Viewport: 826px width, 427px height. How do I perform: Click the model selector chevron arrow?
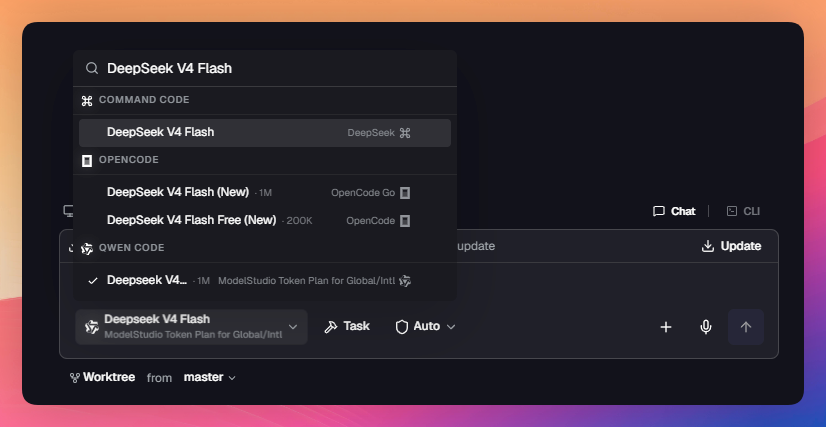point(293,327)
